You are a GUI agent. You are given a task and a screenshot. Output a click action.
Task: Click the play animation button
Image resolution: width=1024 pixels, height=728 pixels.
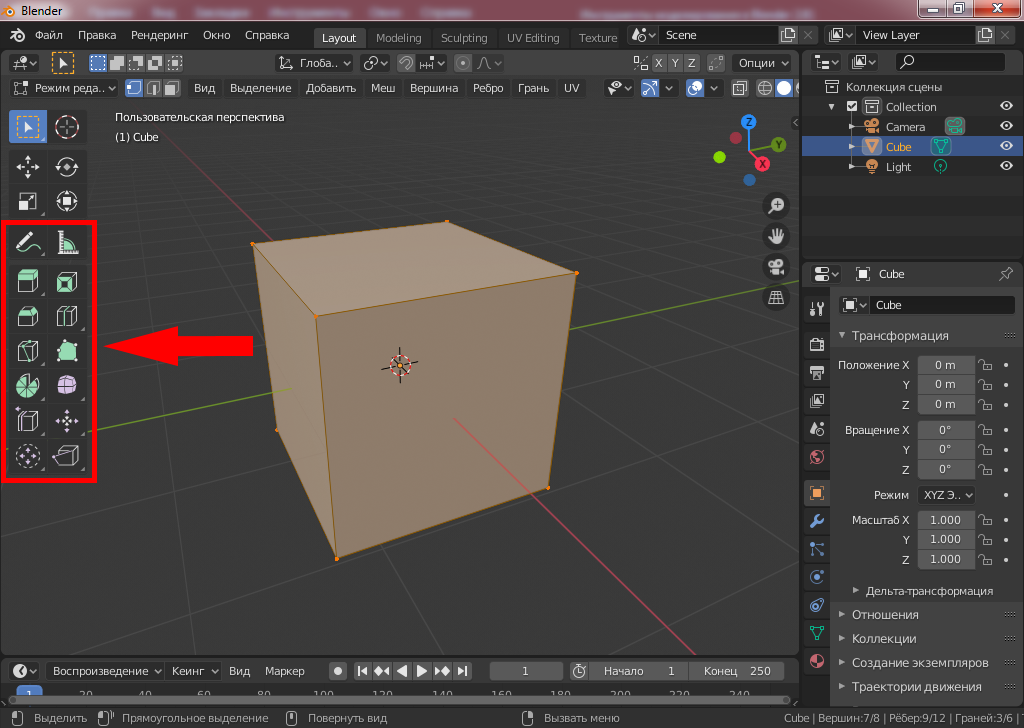(422, 671)
